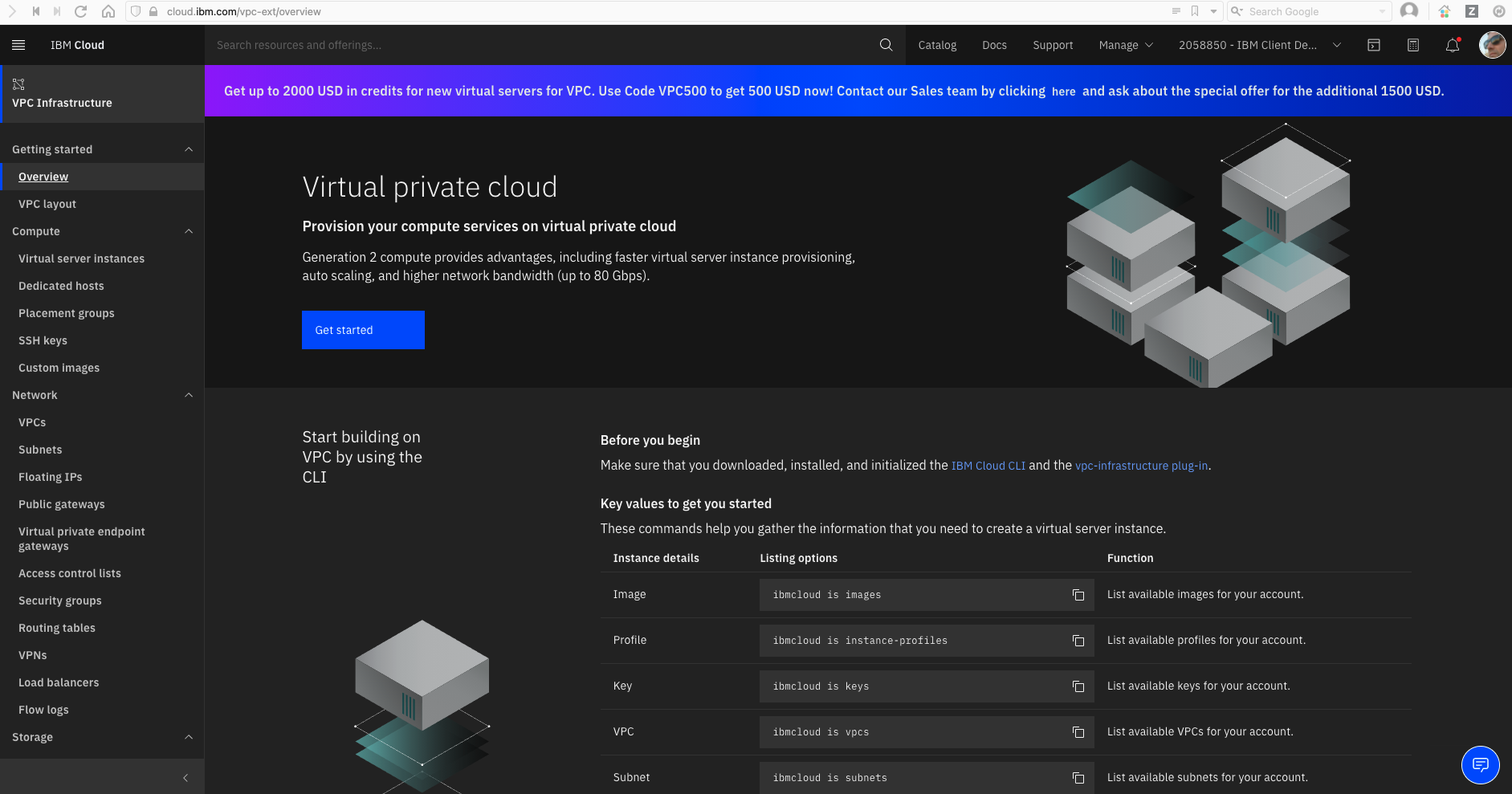Image resolution: width=1512 pixels, height=794 pixels.
Task: Collapse the sidebar navigation panel
Action: 185,777
